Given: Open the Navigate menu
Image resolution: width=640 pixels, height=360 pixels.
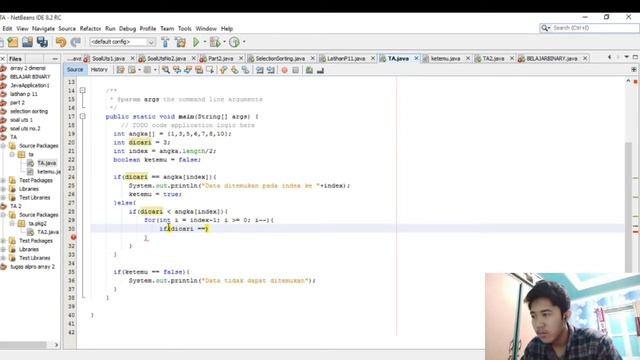Looking at the screenshot, I should click(43, 29).
